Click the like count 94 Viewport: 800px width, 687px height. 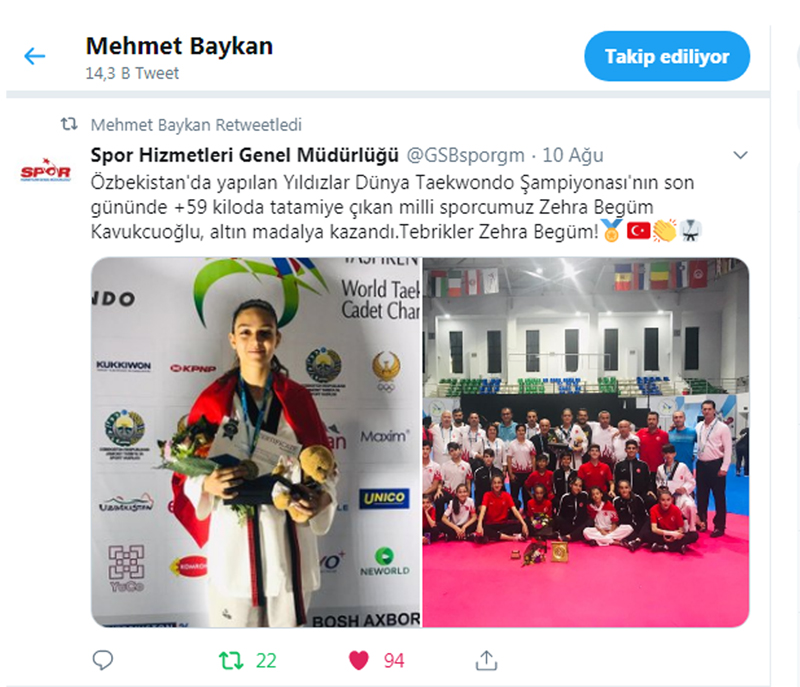(x=394, y=660)
